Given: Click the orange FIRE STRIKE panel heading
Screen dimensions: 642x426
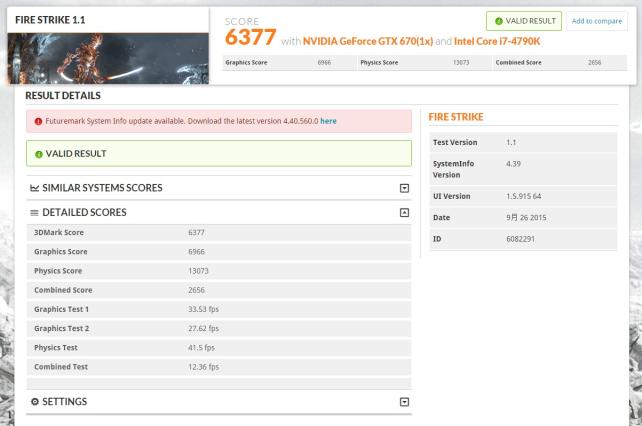Looking at the screenshot, I should (456, 117).
